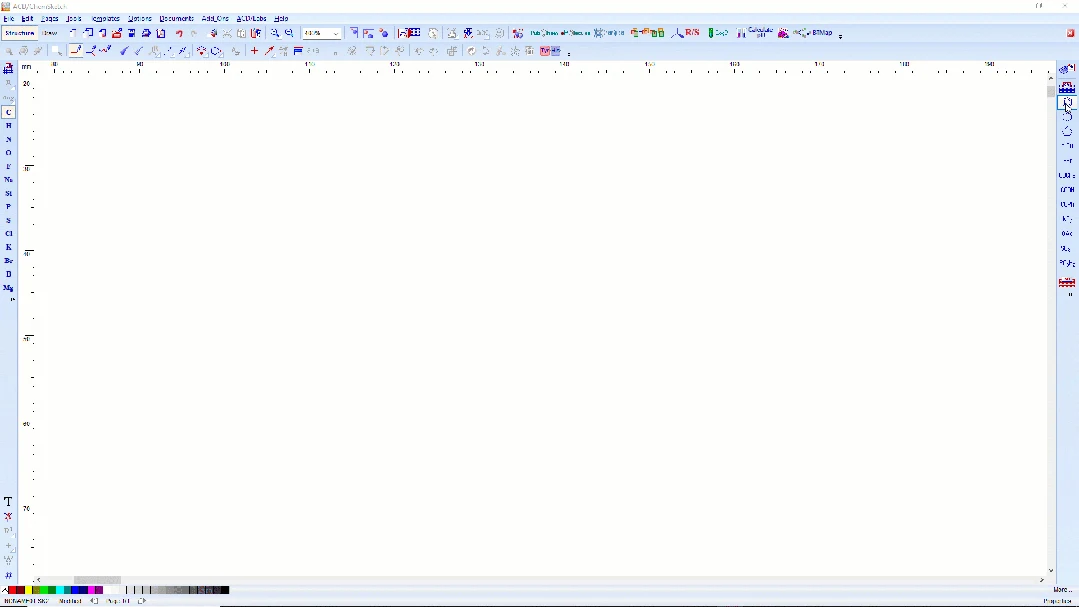Image resolution: width=1079 pixels, height=607 pixels.
Task: Choose the Oxygen atom in left toolbar
Action: pyautogui.click(x=8, y=153)
